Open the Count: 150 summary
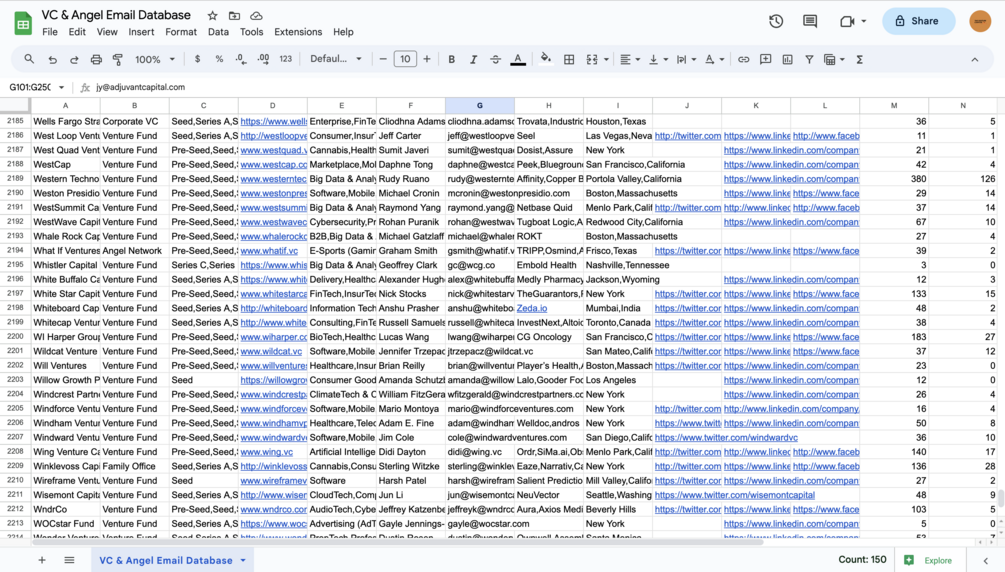 [x=862, y=559]
